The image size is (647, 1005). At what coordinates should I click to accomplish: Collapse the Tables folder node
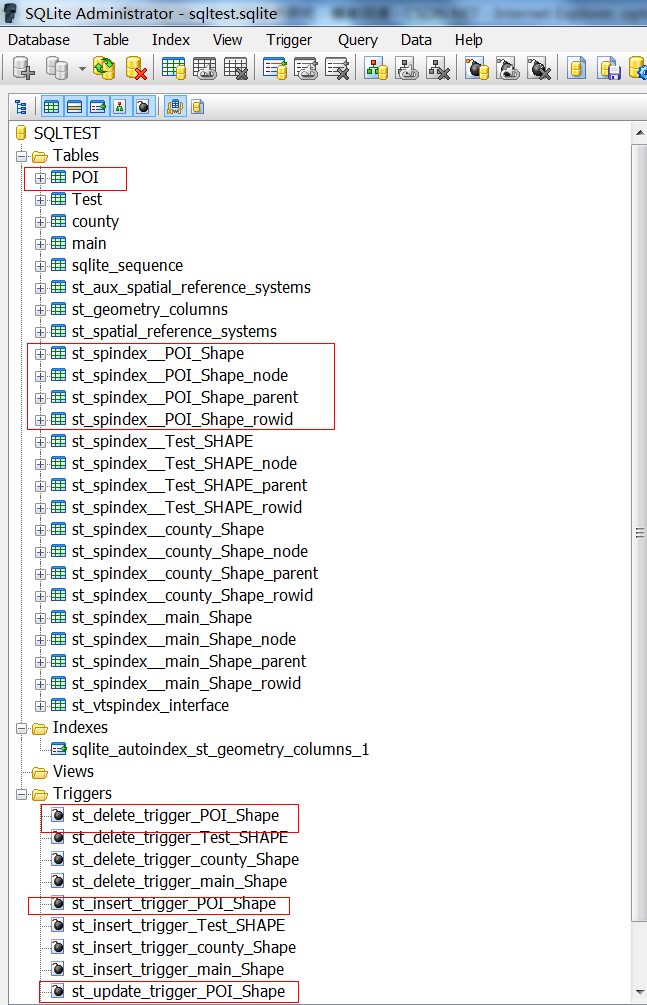pos(22,156)
